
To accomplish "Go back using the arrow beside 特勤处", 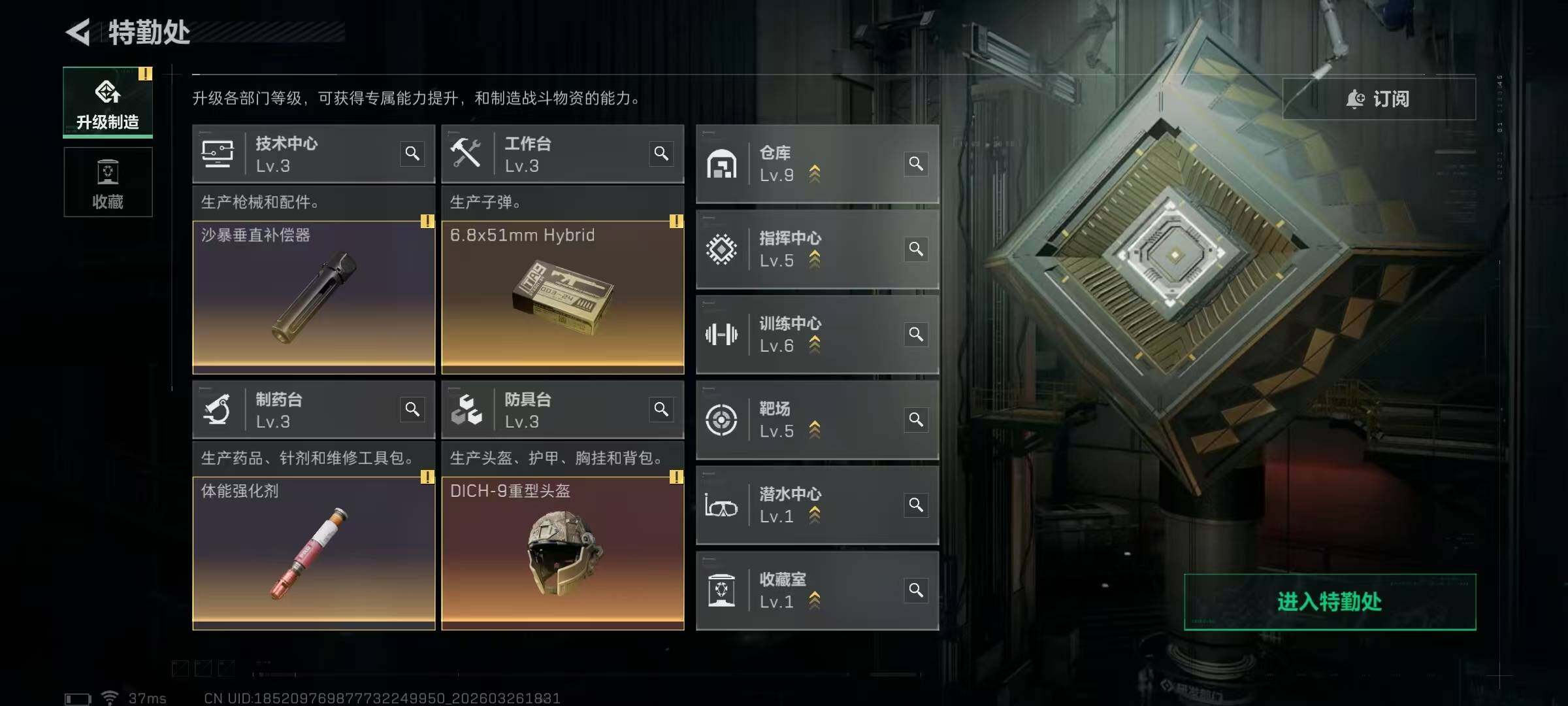I will coord(78,32).
